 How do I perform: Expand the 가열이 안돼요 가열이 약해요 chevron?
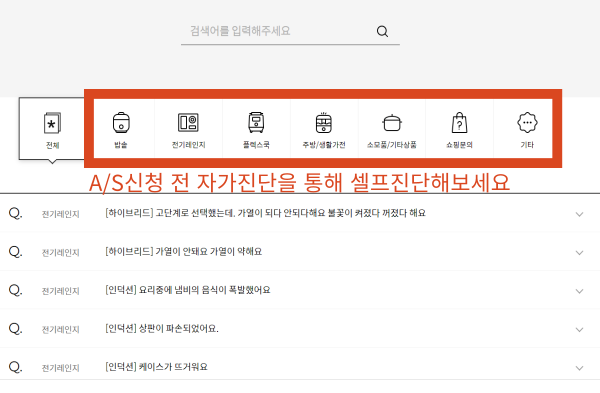click(x=579, y=253)
